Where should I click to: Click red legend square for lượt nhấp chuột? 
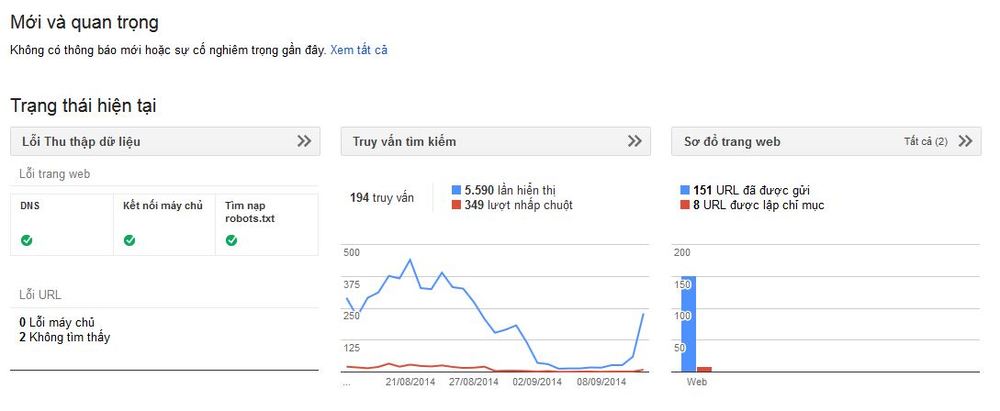point(456,205)
